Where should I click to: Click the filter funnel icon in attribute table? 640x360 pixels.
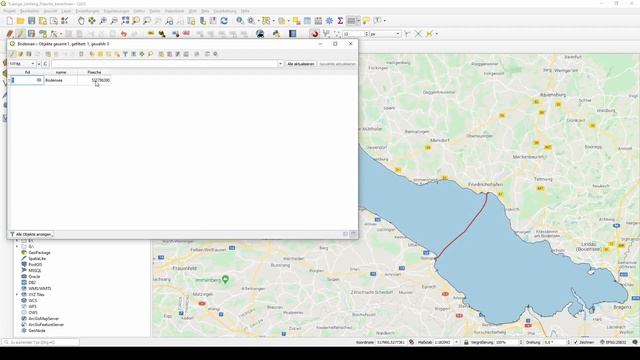[x=125, y=54]
